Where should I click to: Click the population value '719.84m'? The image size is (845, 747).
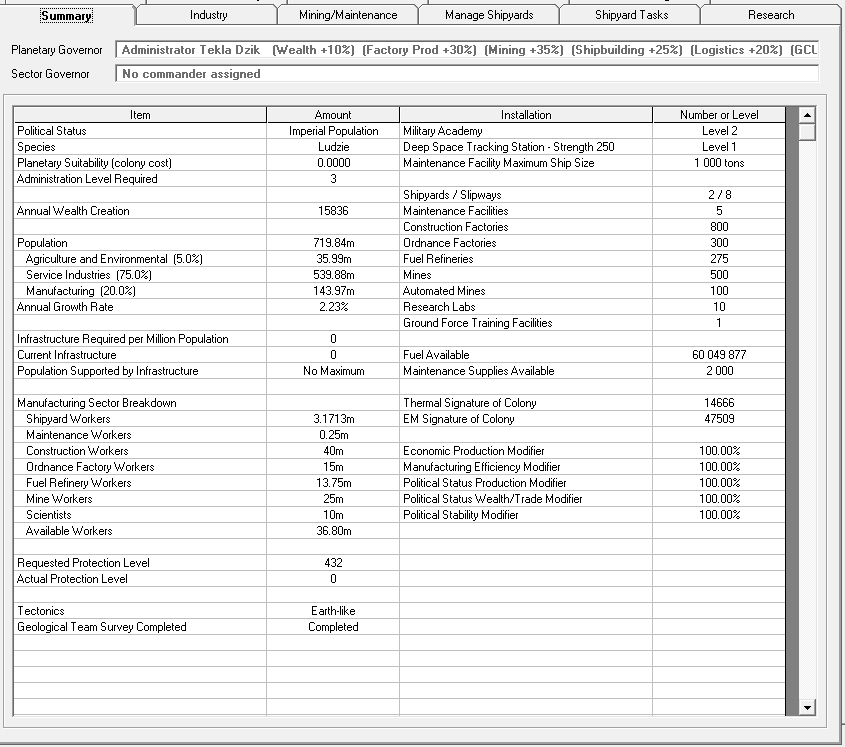point(334,243)
